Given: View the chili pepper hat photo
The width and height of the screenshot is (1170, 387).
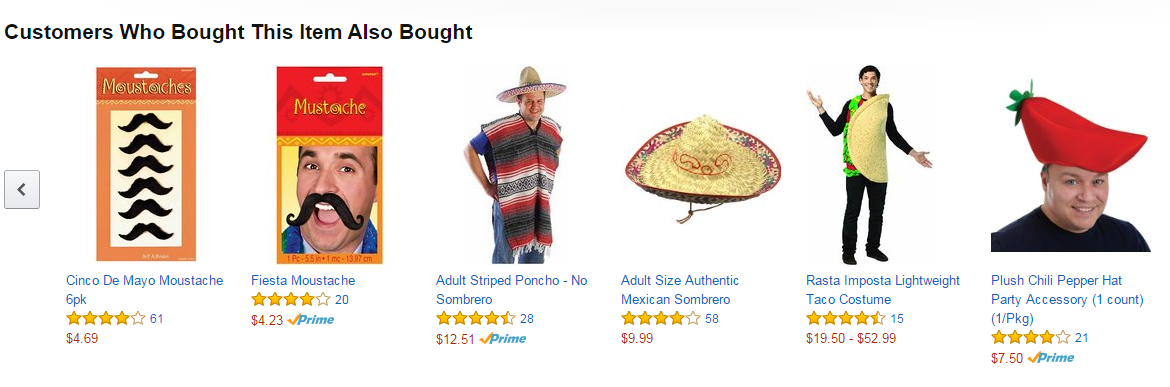Looking at the screenshot, I should click(1070, 166).
